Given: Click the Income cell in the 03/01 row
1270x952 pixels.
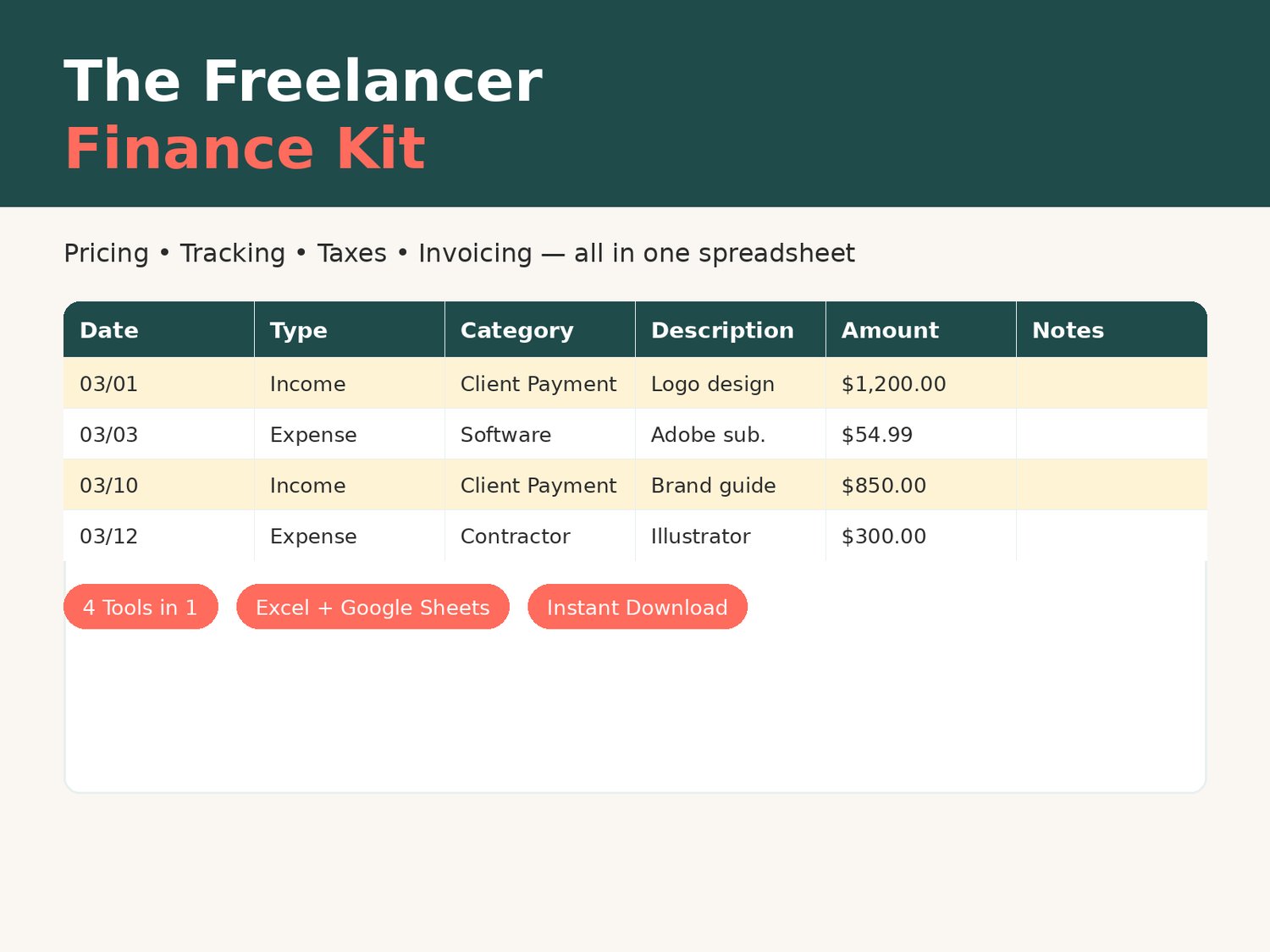Looking at the screenshot, I should pyautogui.click(x=350, y=383).
